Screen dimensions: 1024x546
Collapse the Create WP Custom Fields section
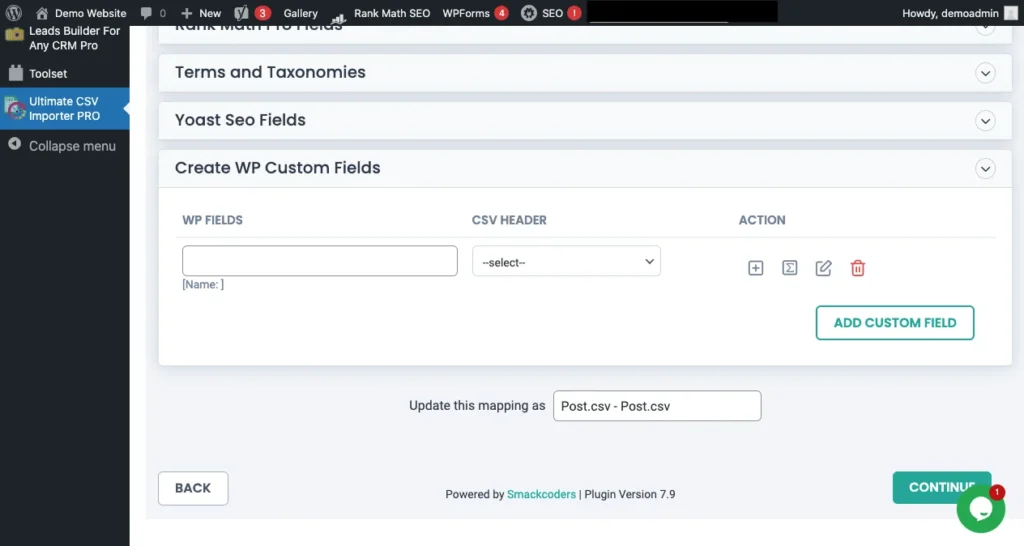(985, 169)
